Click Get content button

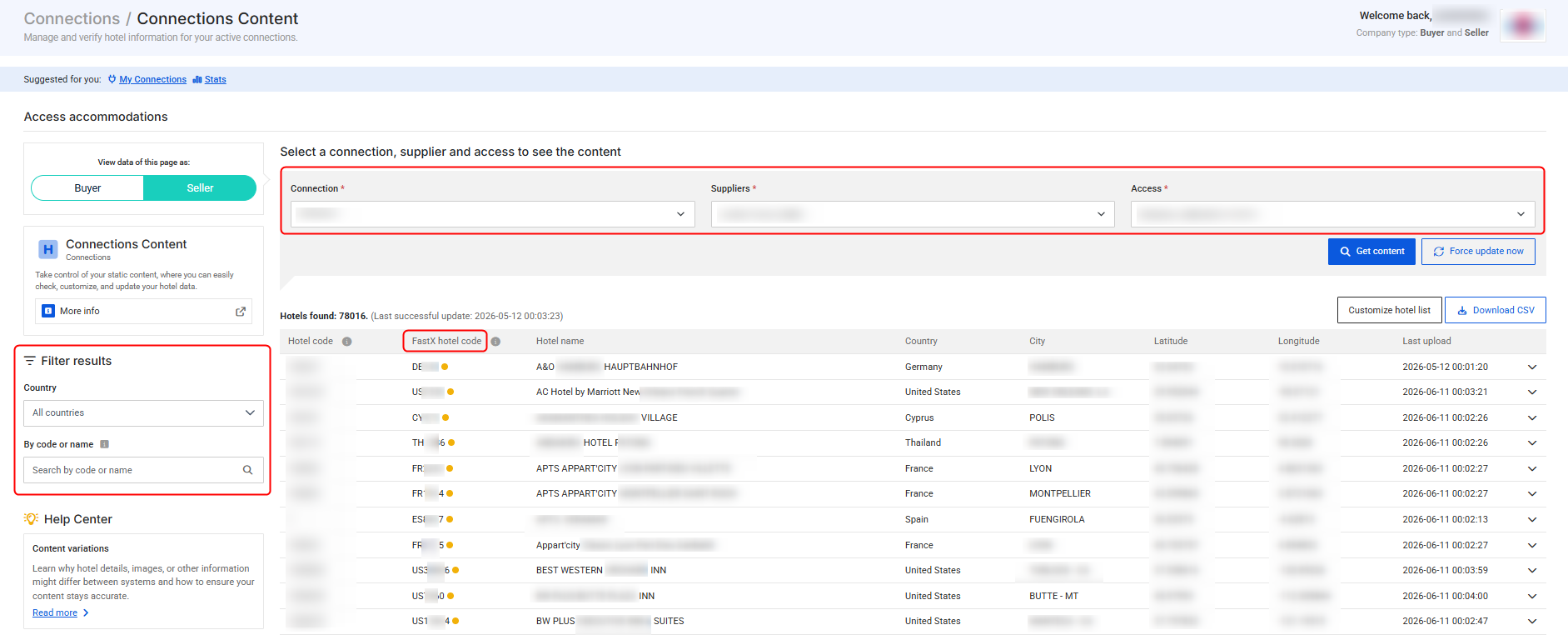click(x=1371, y=252)
